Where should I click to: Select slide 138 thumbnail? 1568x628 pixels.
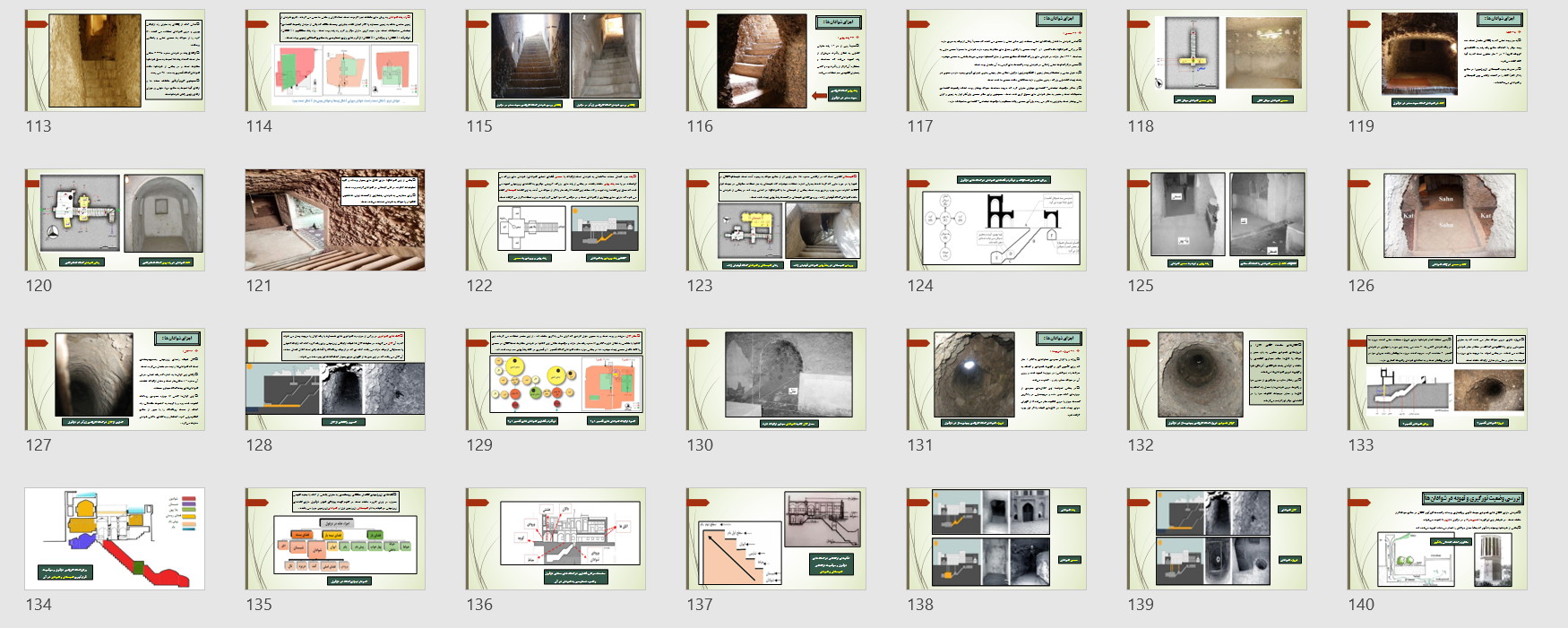[996, 539]
